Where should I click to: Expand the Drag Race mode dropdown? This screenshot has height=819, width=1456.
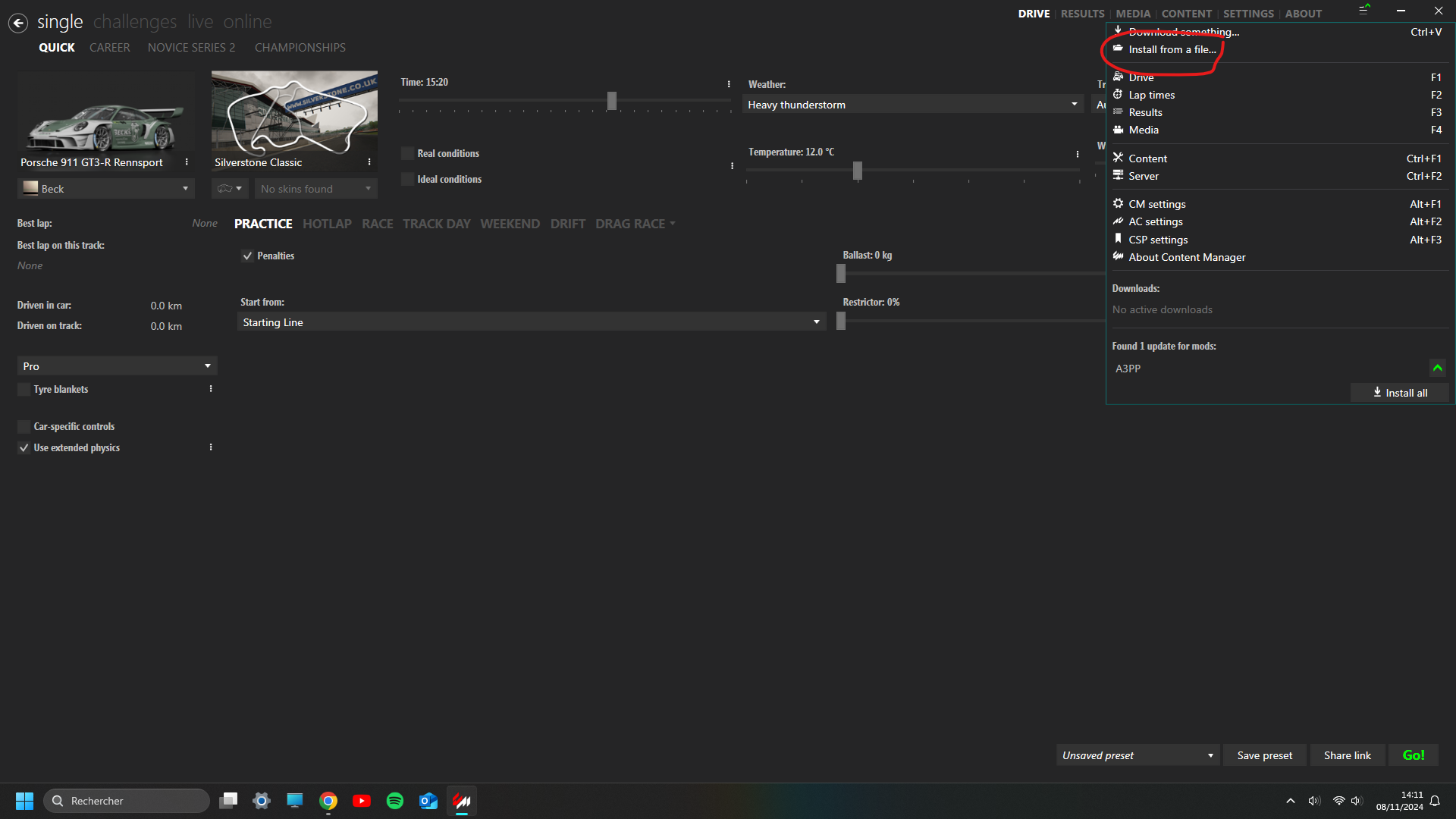673,224
